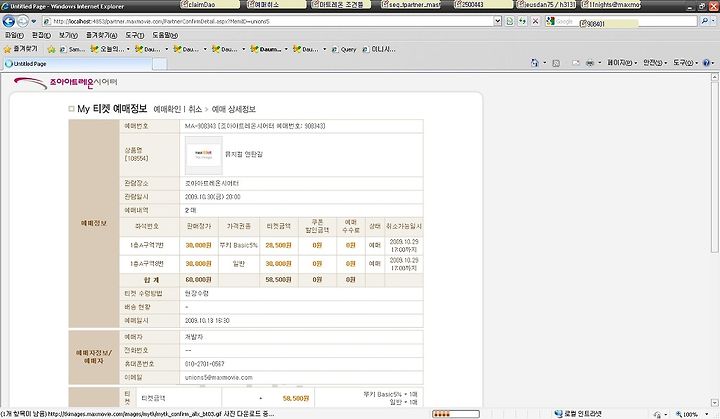Select the Untitled Page browser tab
The width and height of the screenshot is (720, 419).
pyautogui.click(x=77, y=64)
